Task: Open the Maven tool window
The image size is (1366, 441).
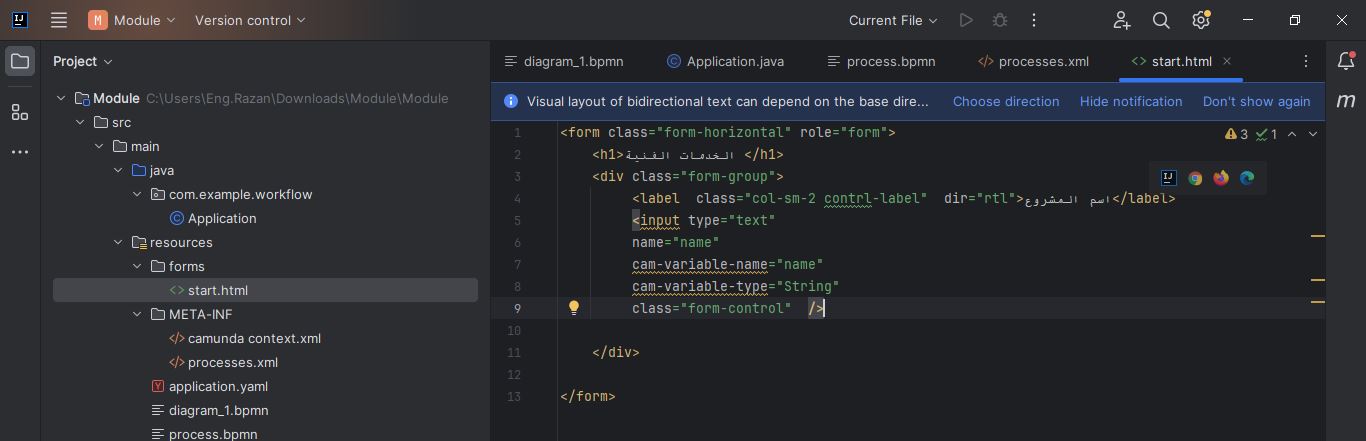Action: click(1346, 101)
